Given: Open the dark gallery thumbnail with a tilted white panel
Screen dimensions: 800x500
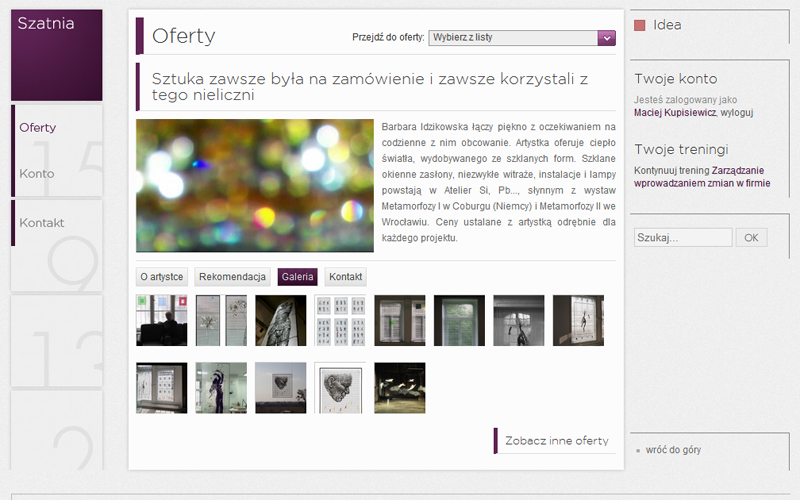Looking at the screenshot, I should (x=281, y=320).
